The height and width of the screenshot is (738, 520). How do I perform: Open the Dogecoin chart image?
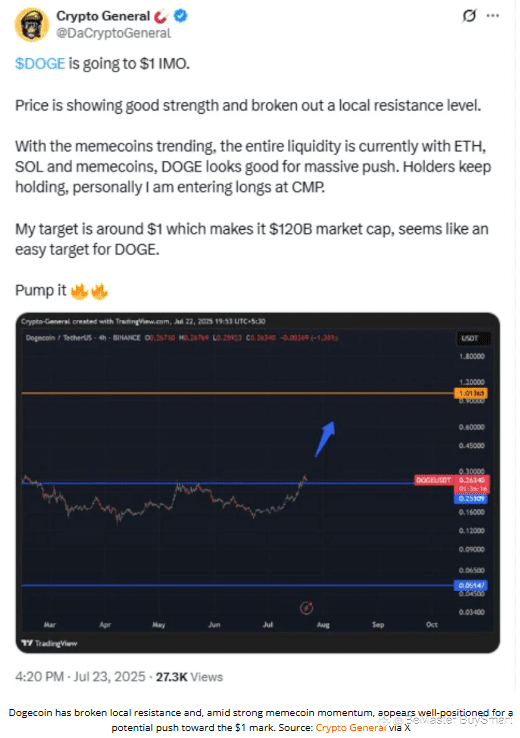point(258,483)
